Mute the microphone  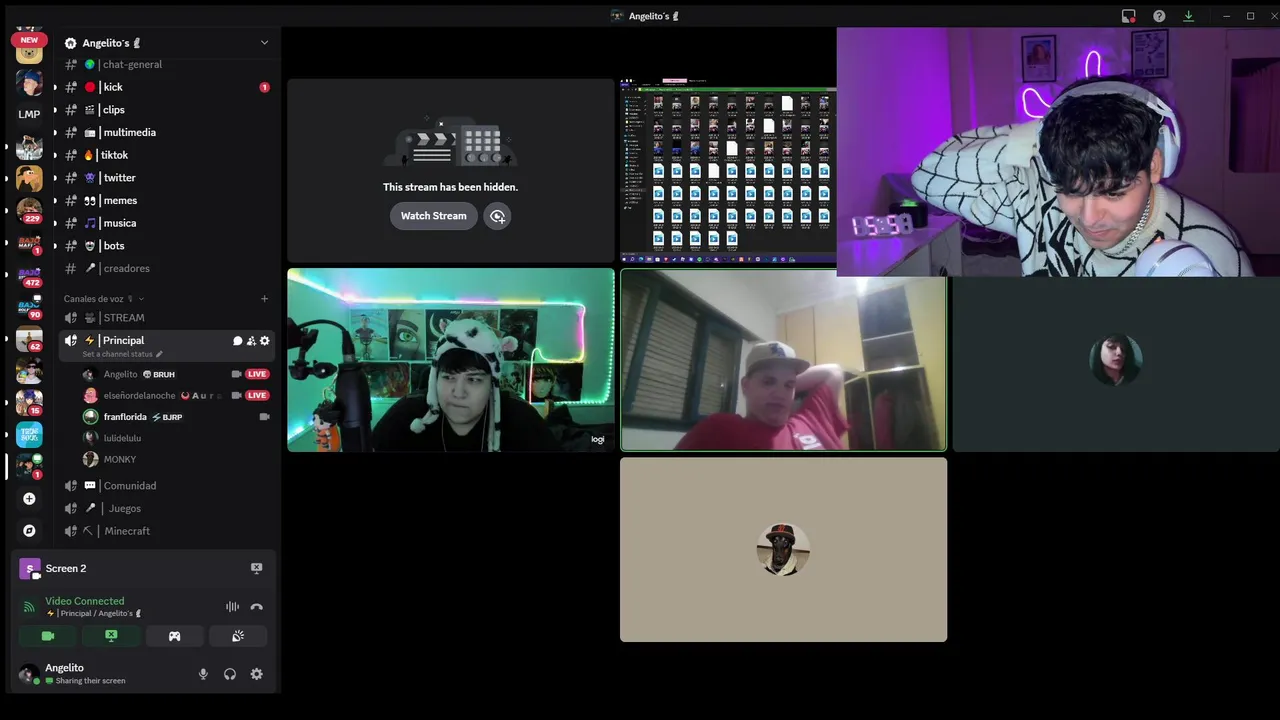(203, 674)
